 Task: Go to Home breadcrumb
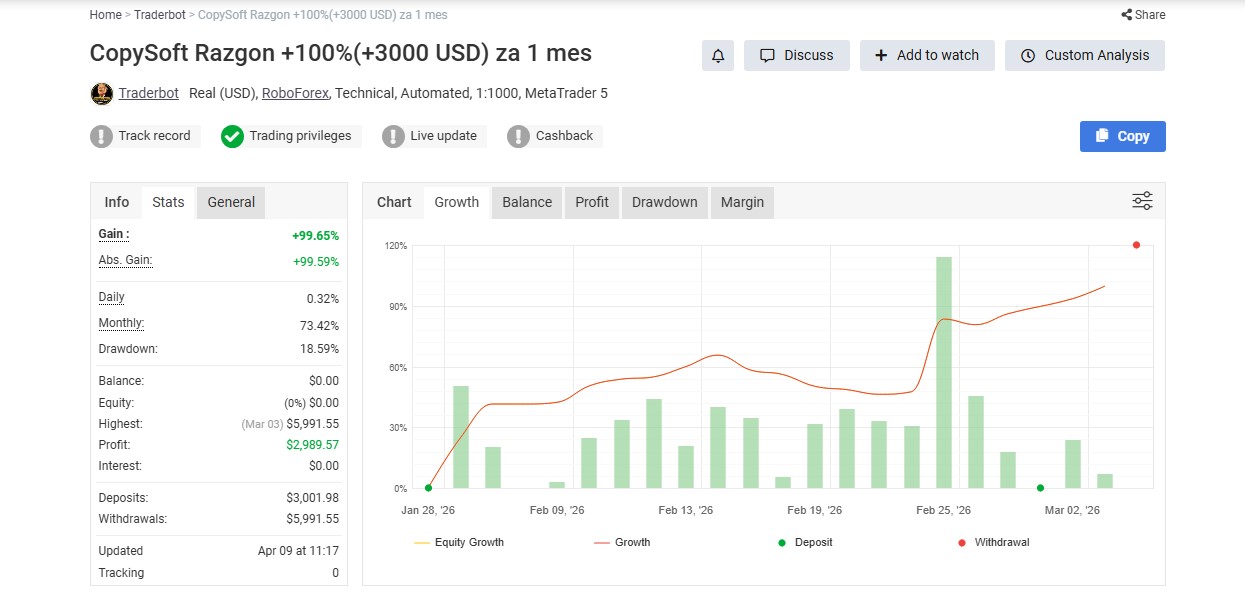(105, 15)
